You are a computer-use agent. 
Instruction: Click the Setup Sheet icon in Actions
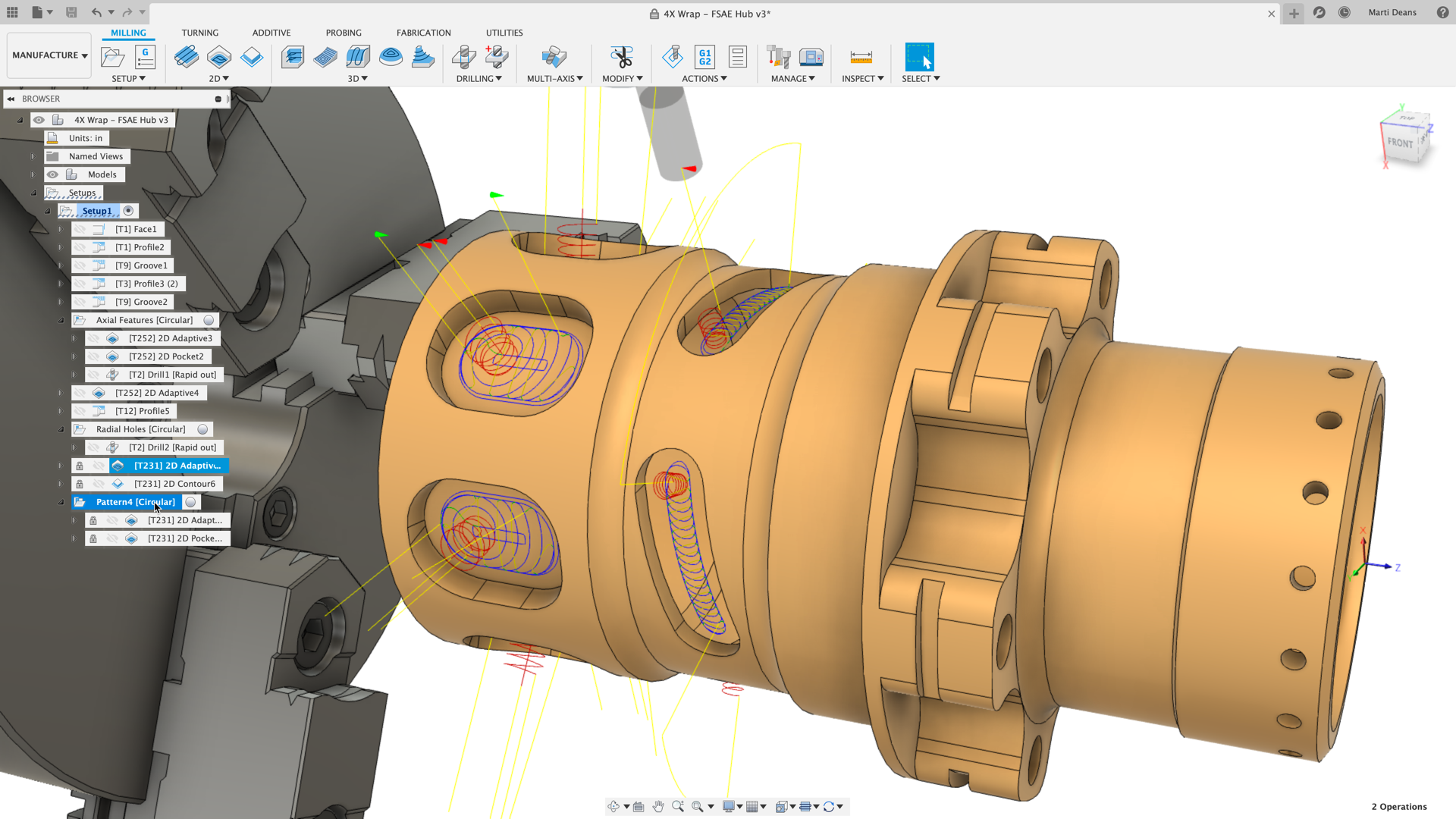[x=737, y=57]
